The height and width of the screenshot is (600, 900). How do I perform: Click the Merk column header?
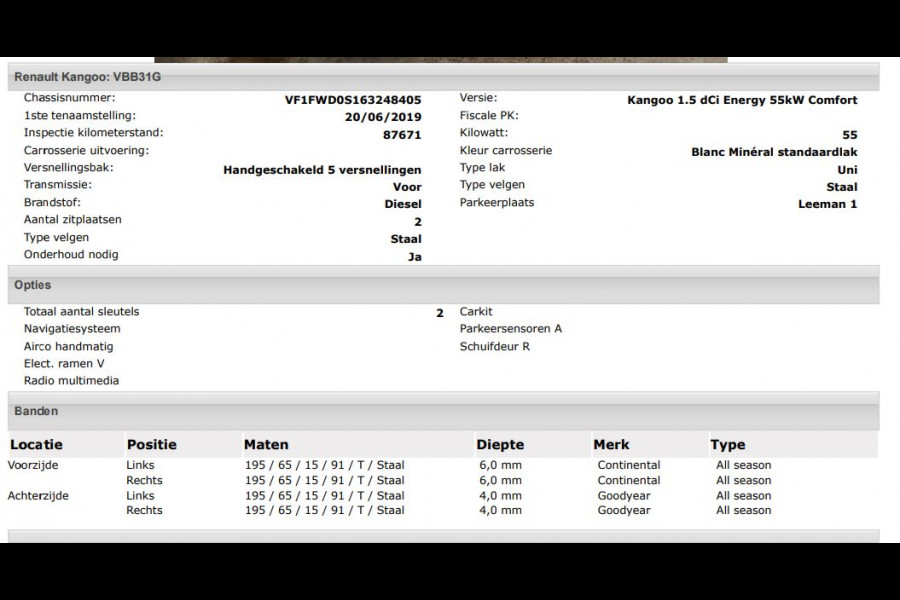[x=611, y=445]
